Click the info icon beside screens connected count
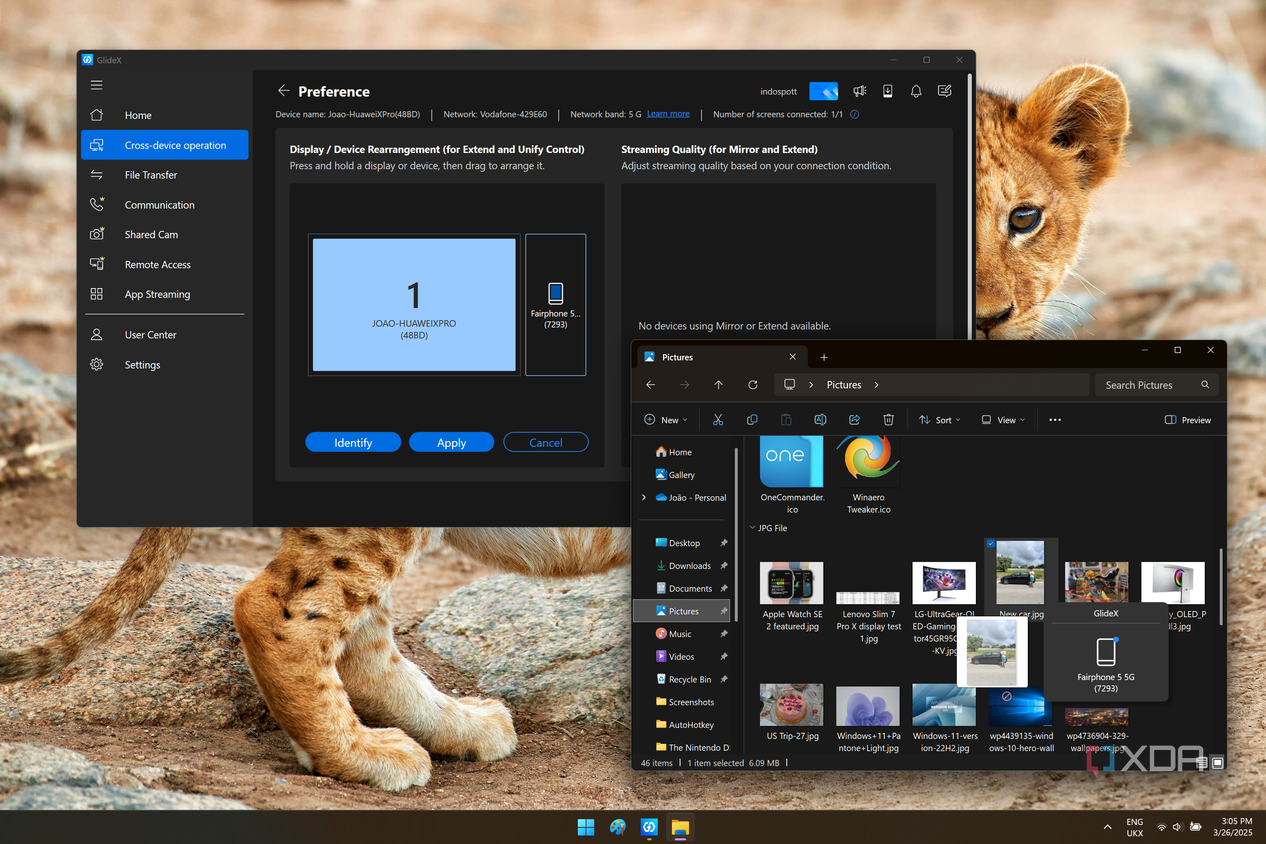Image resolution: width=1266 pixels, height=844 pixels. [854, 114]
